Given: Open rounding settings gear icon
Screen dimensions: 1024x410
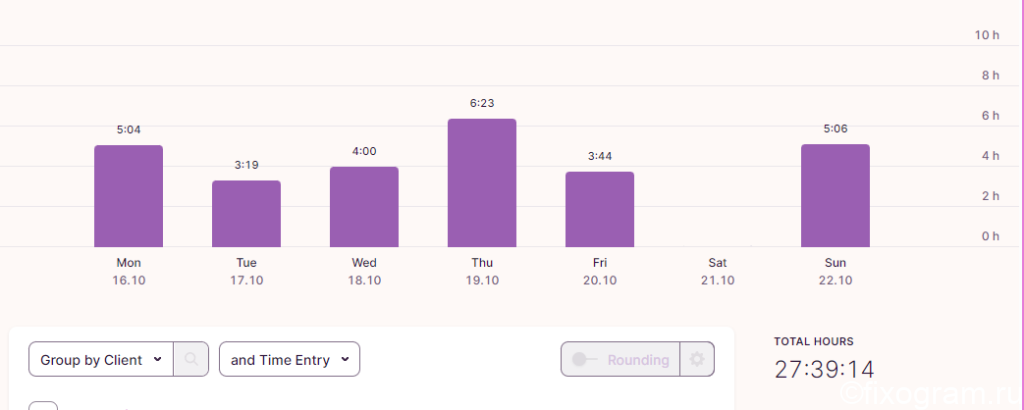Looking at the screenshot, I should coord(697,359).
